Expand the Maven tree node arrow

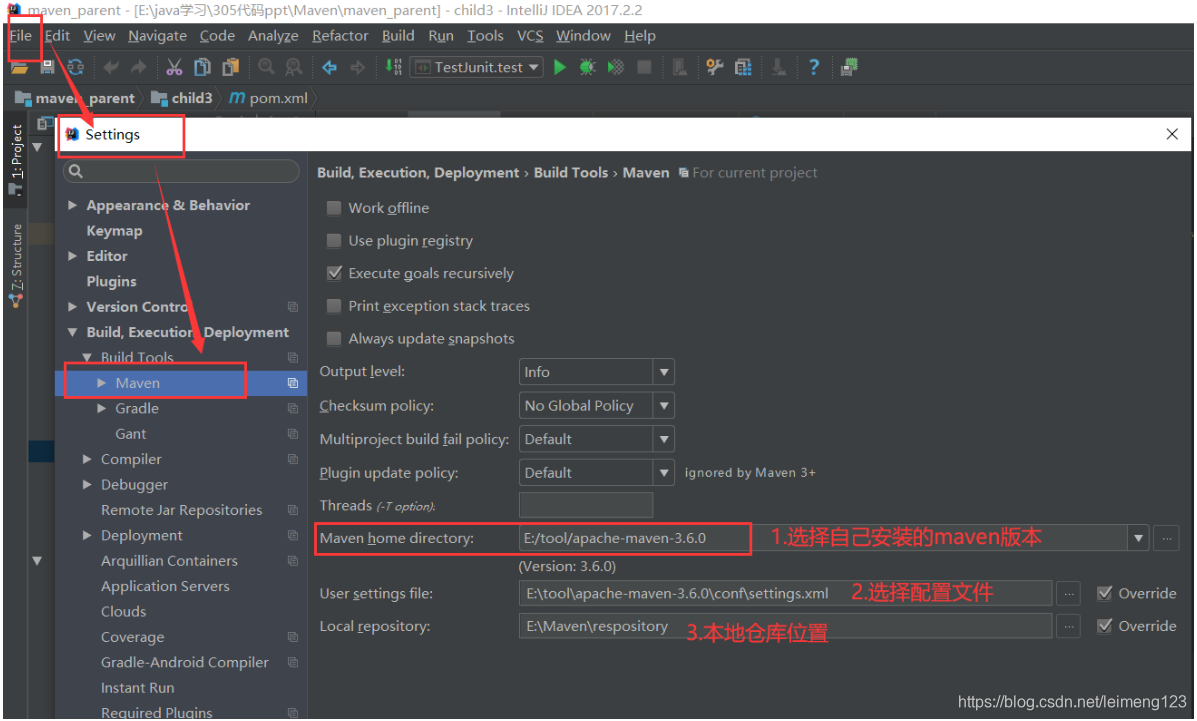coord(102,383)
